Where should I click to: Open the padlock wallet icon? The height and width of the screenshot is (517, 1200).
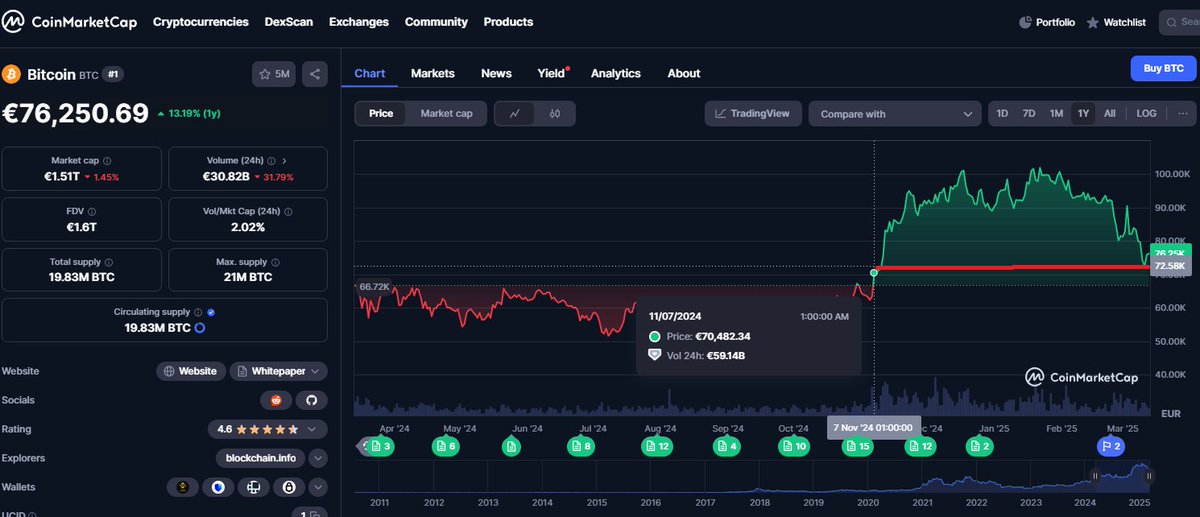point(288,487)
